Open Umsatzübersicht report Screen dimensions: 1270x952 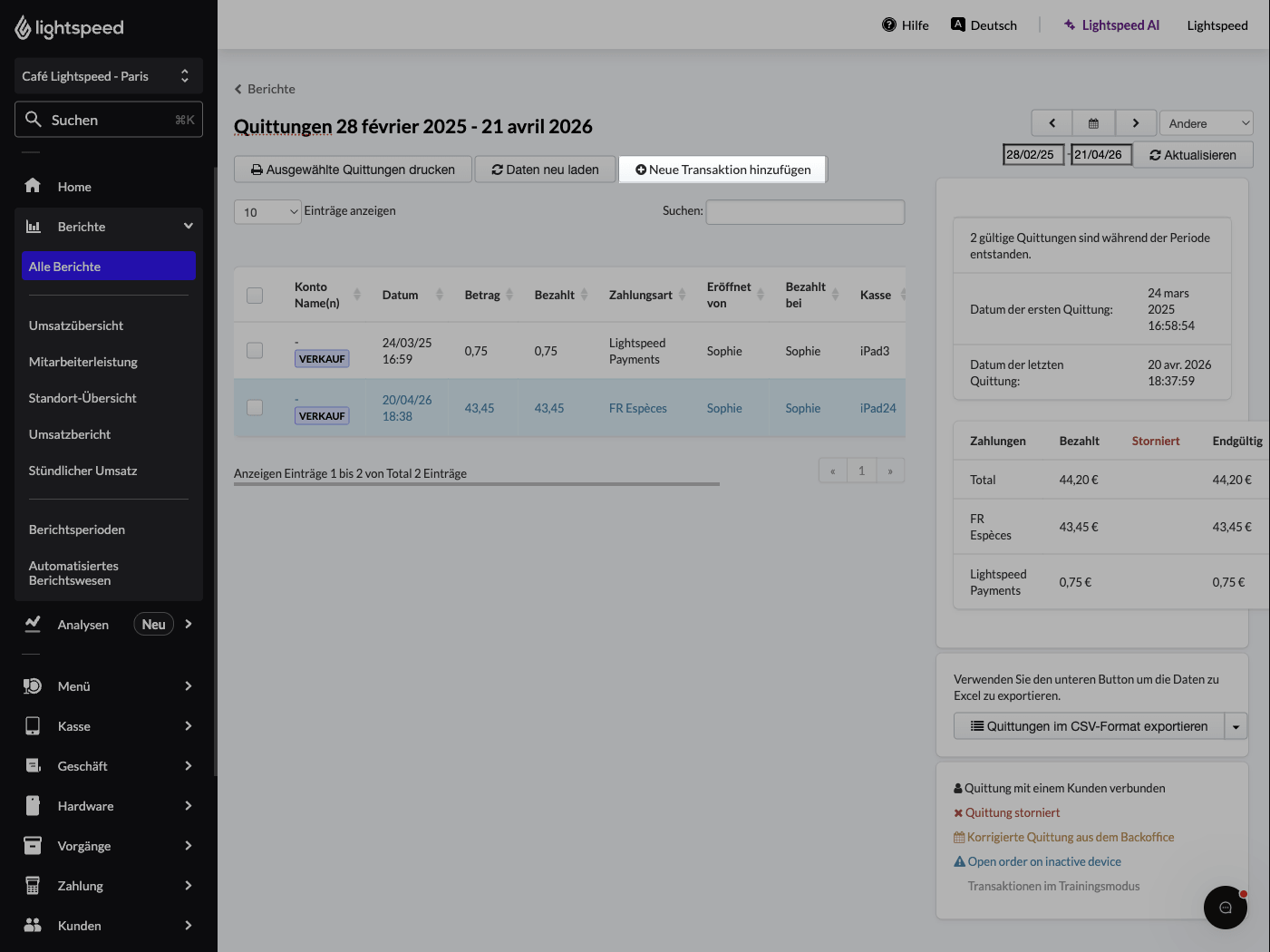click(76, 325)
